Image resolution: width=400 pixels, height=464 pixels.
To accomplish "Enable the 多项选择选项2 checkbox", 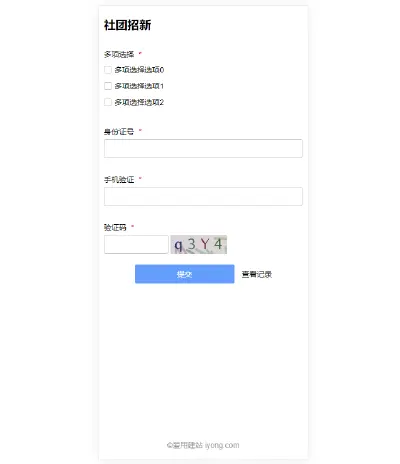I will tap(108, 102).
